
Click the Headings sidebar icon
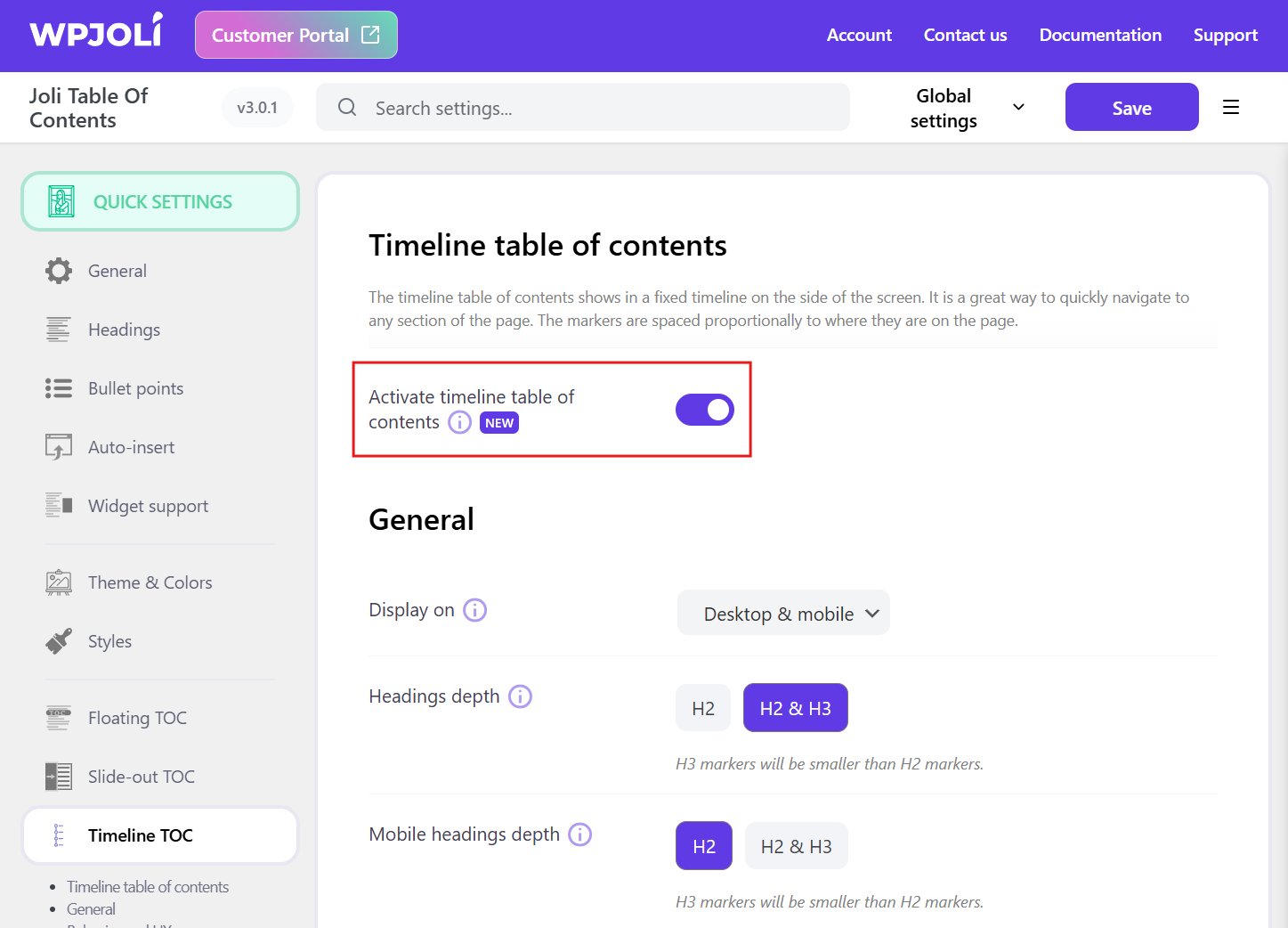coord(59,330)
